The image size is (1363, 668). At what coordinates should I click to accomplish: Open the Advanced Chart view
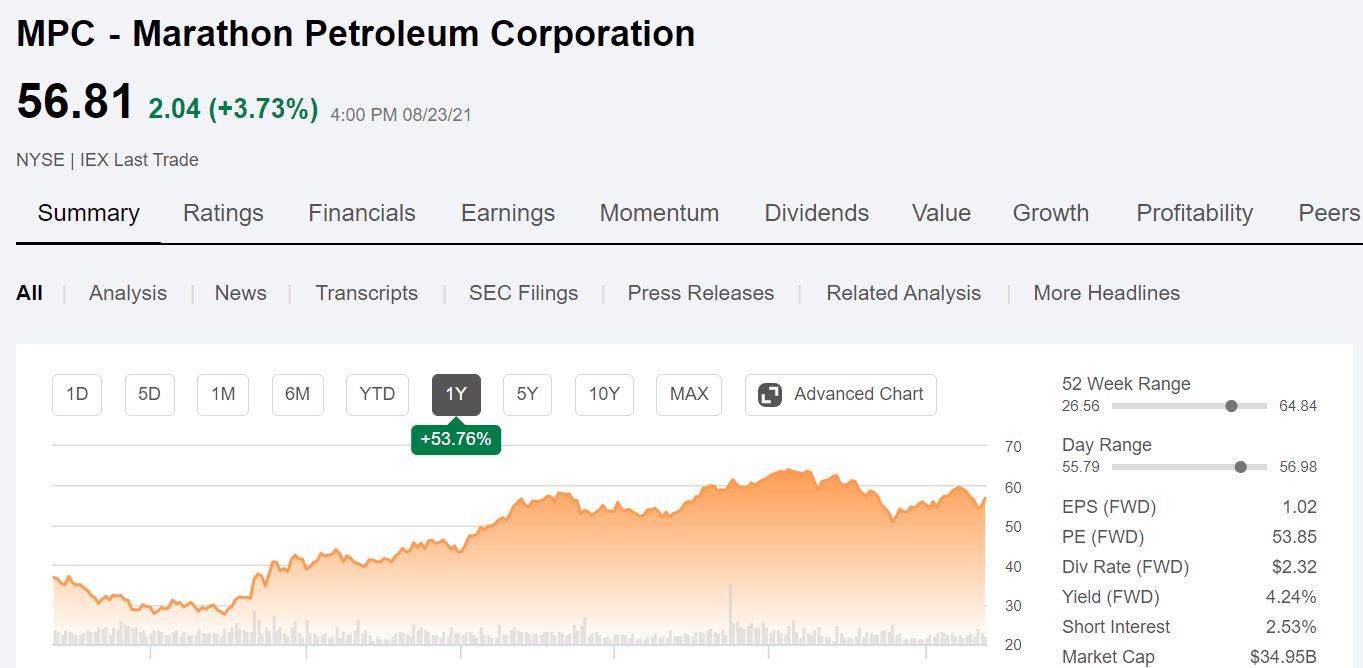click(x=840, y=394)
